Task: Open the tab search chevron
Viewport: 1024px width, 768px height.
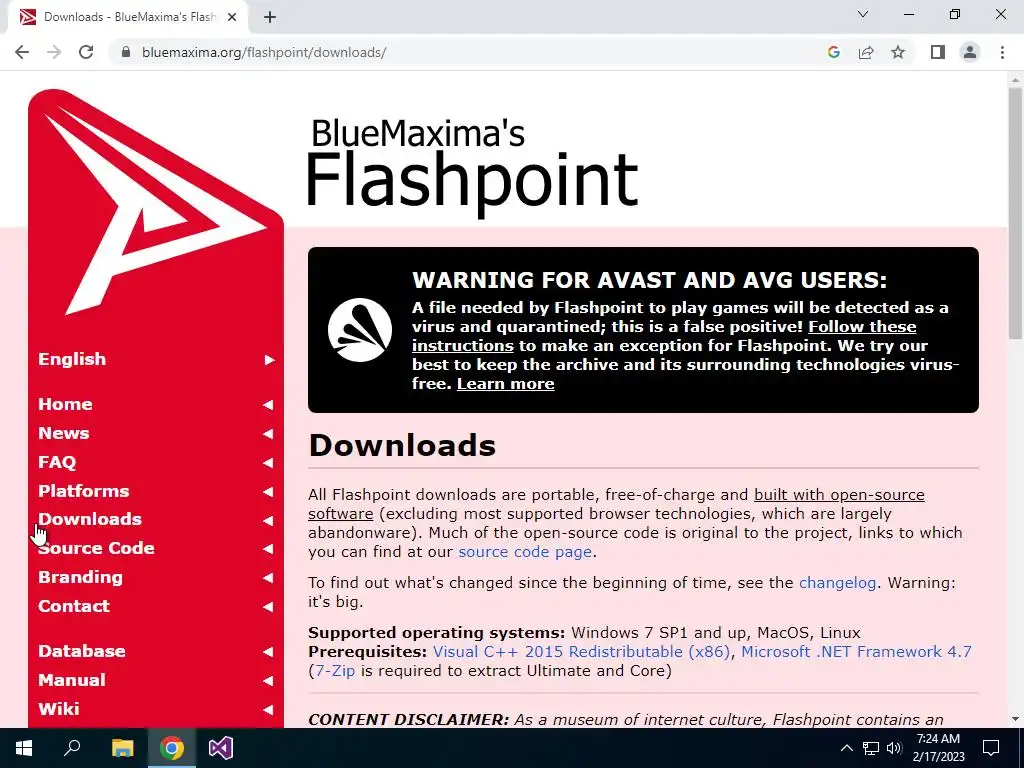Action: pyautogui.click(x=863, y=14)
